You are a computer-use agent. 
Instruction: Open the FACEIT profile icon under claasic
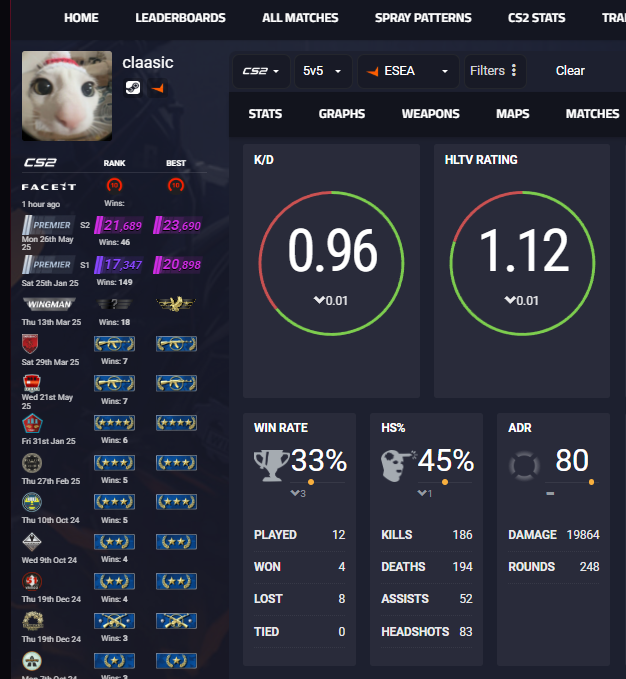(158, 88)
